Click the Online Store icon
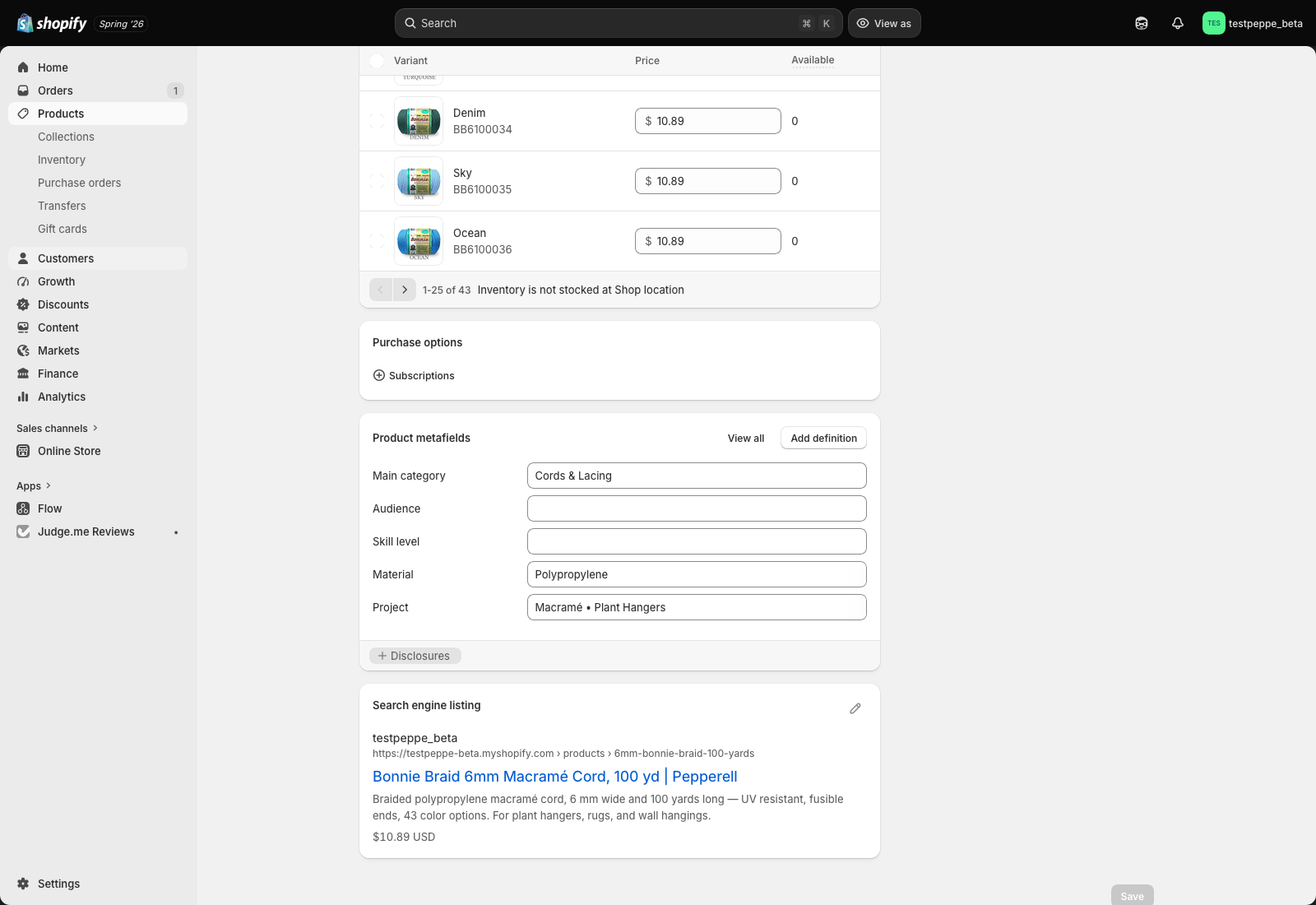This screenshot has width=1316, height=905. pos(23,451)
